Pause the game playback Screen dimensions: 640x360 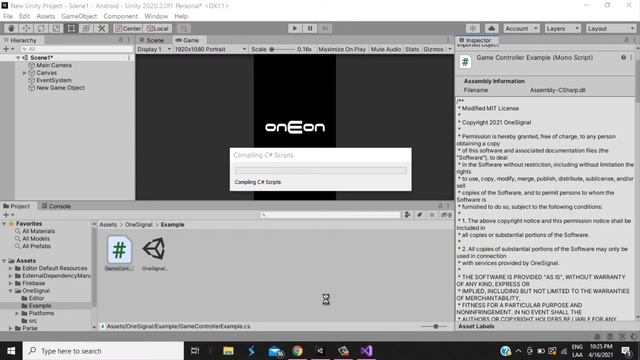pos(310,28)
